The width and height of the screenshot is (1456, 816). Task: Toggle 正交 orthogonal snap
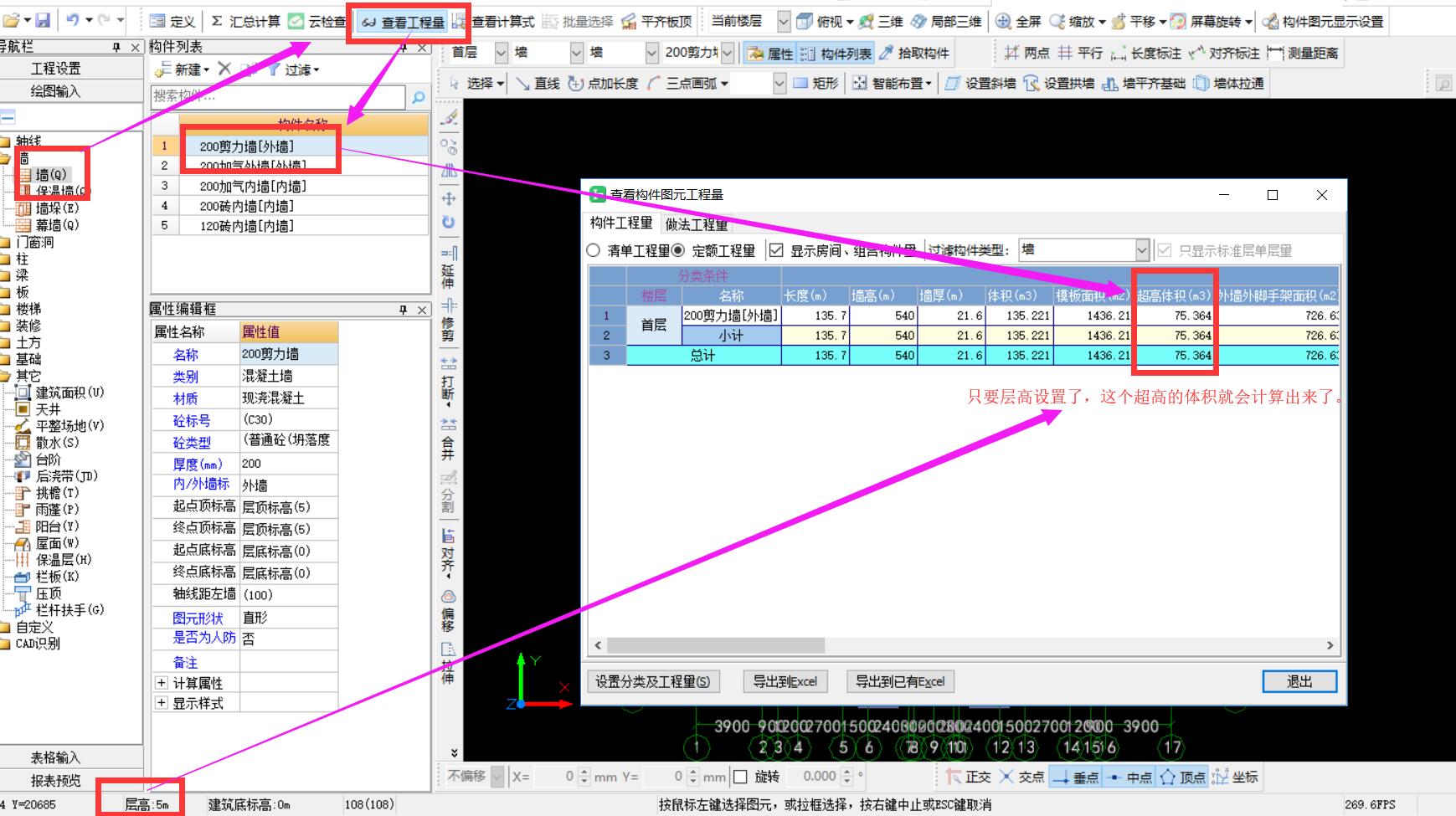click(x=968, y=777)
